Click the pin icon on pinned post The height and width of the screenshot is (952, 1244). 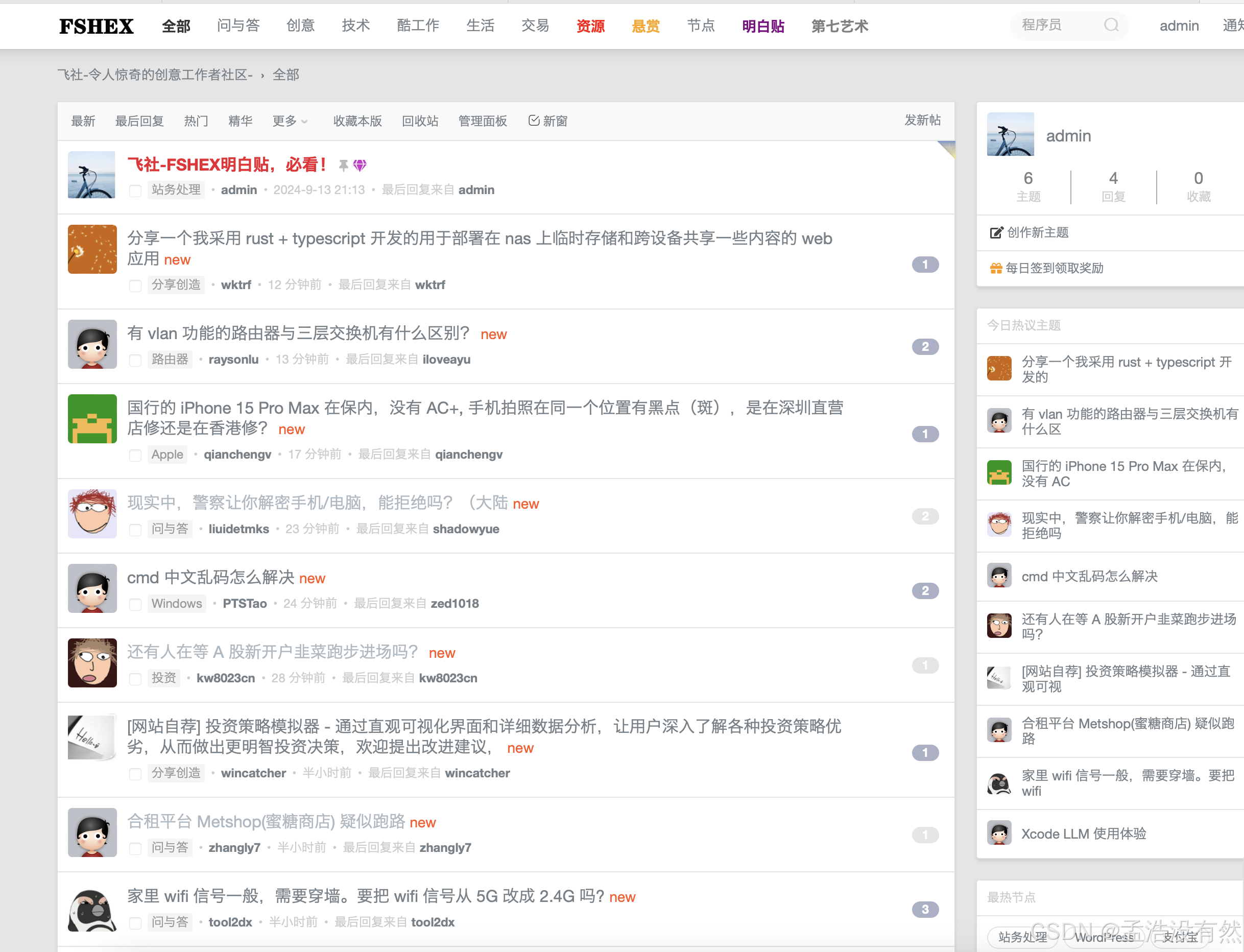pyautogui.click(x=343, y=165)
